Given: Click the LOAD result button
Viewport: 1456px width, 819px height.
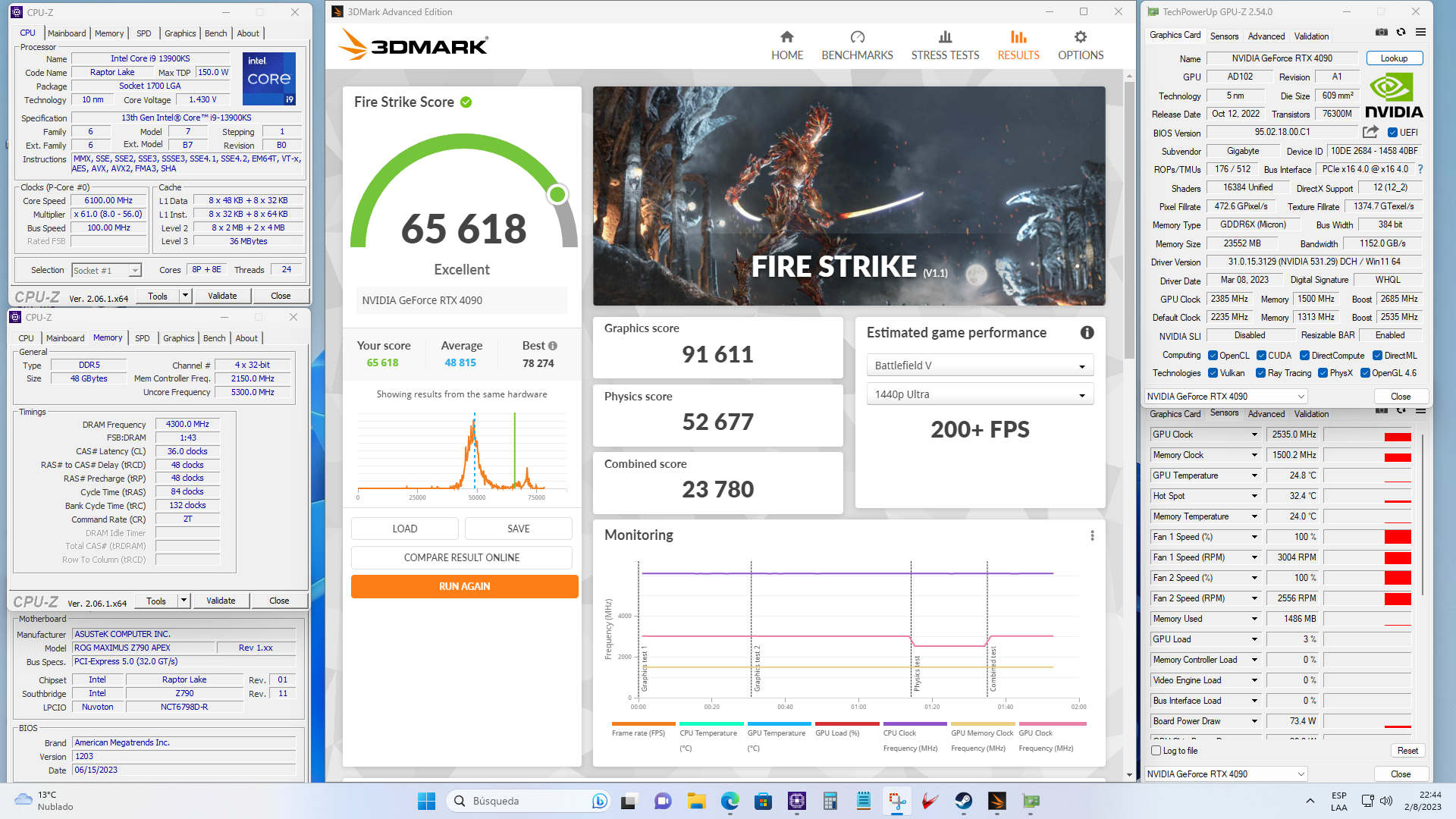Looking at the screenshot, I should pyautogui.click(x=405, y=529).
